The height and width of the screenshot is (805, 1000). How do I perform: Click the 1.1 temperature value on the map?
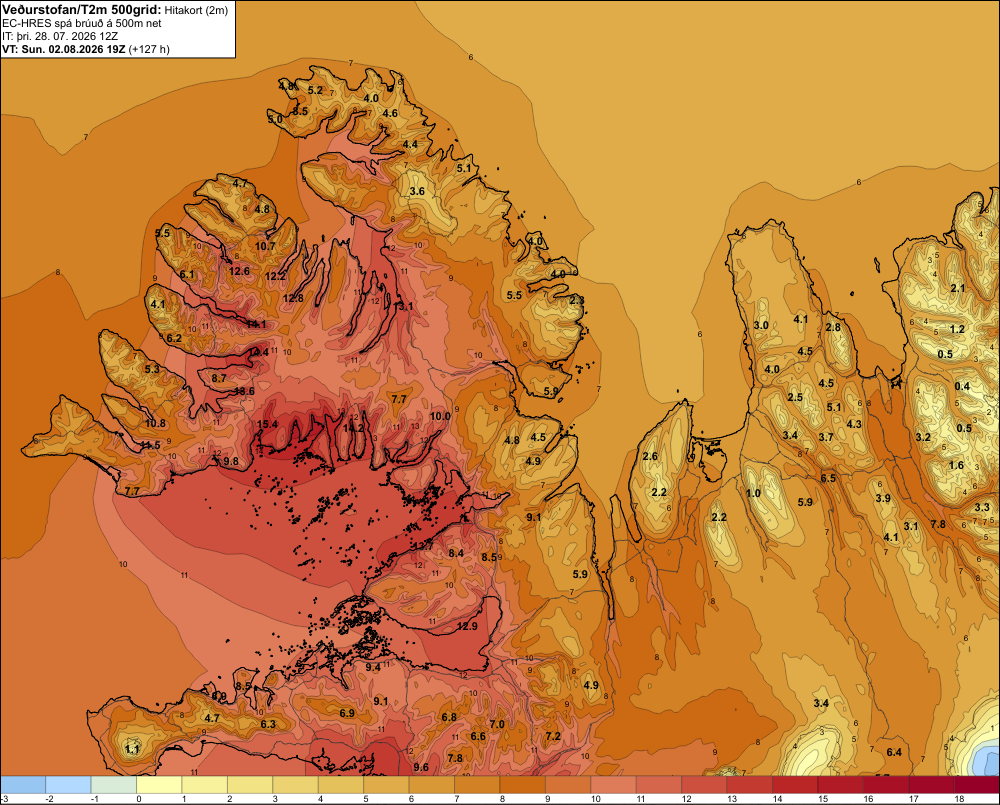(x=132, y=749)
